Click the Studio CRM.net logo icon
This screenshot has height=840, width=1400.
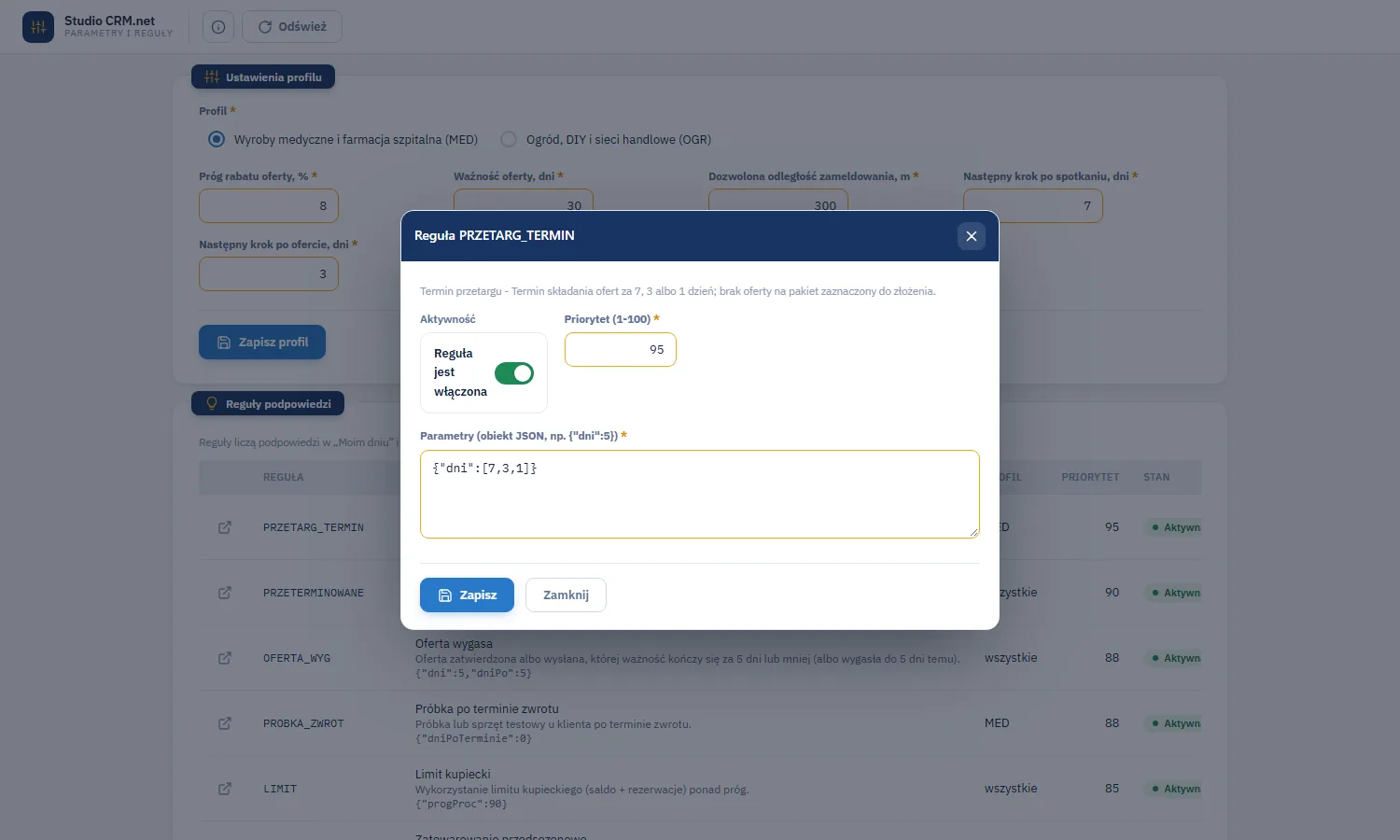pyautogui.click(x=38, y=27)
